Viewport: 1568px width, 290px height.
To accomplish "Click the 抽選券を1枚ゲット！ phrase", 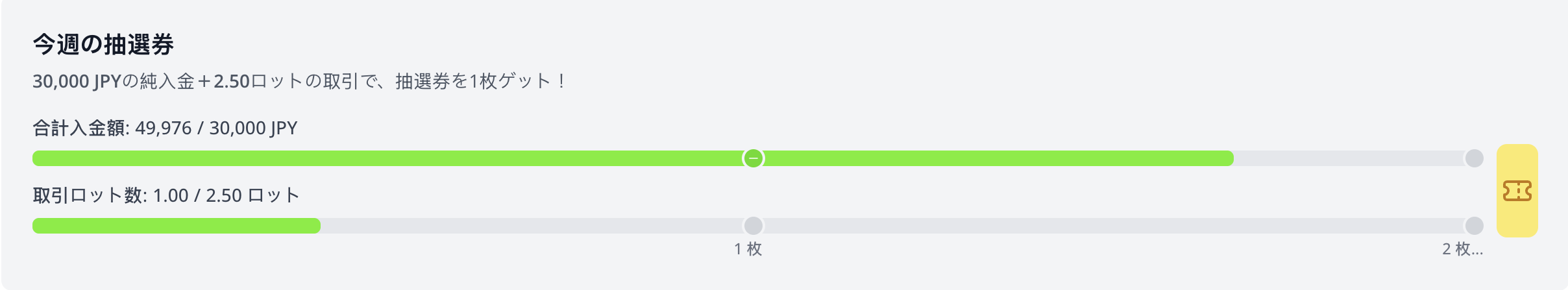I will 482,81.
